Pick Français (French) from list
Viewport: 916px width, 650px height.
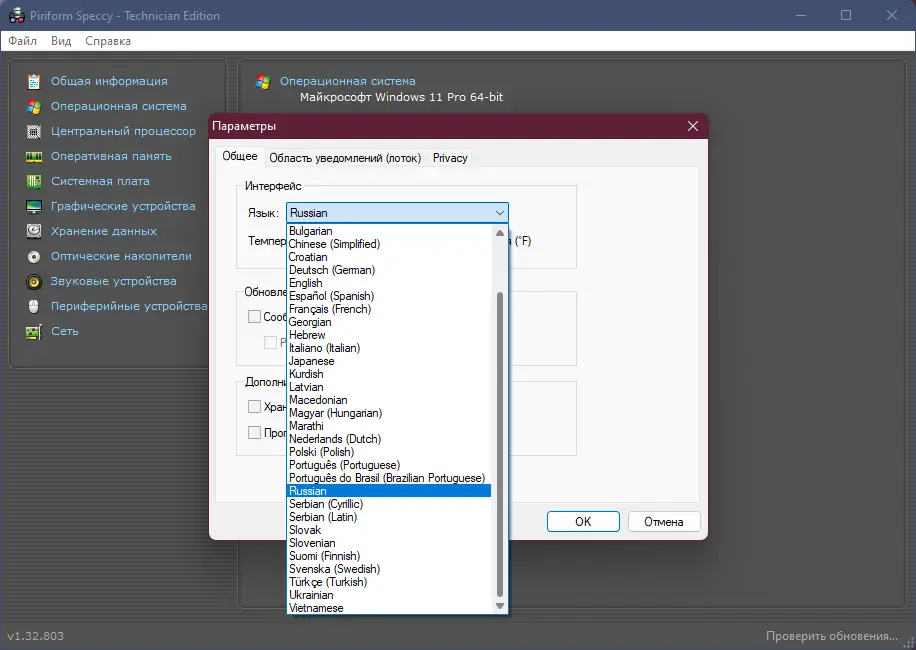(390, 309)
